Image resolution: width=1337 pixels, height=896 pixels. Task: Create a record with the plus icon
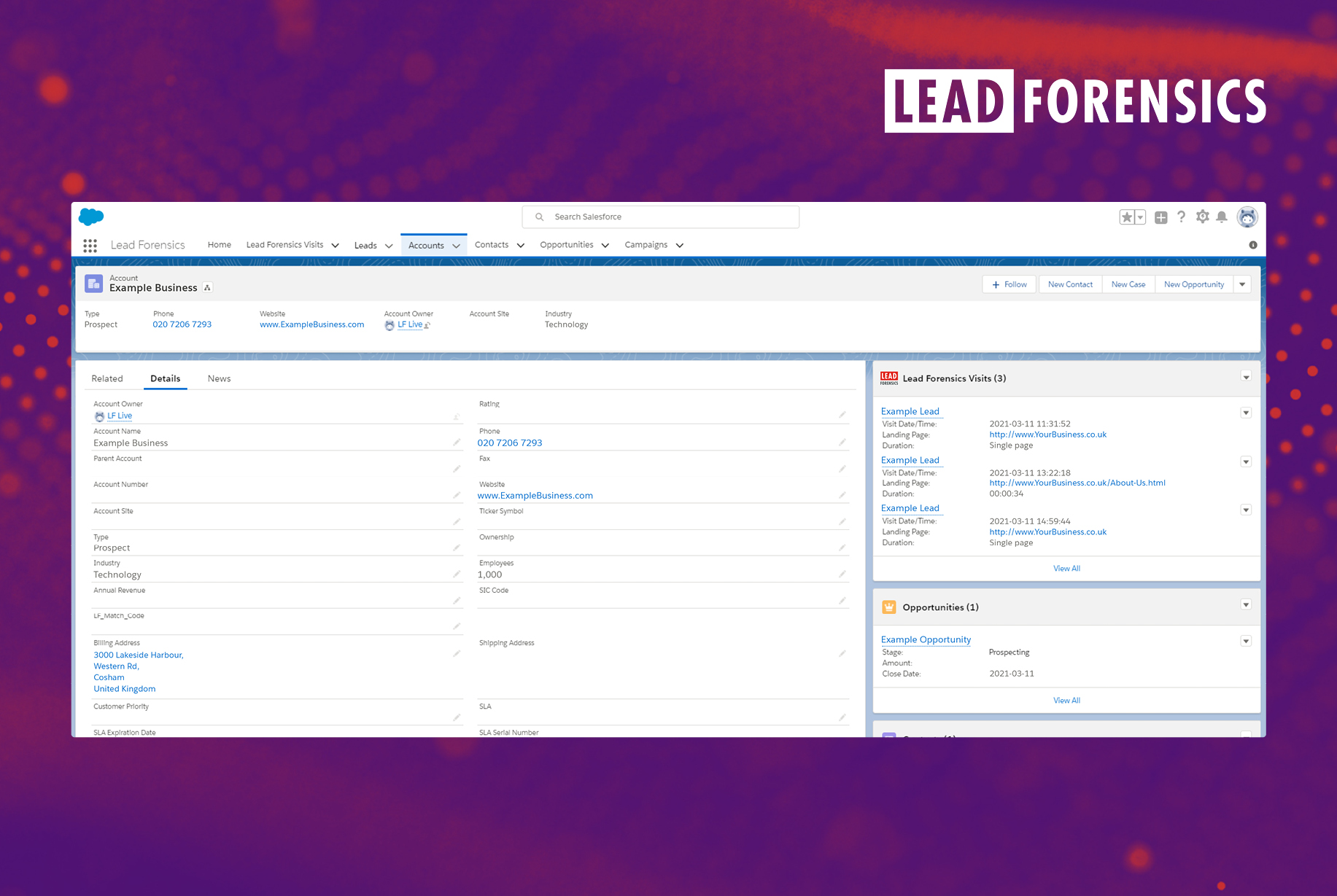[1160, 217]
